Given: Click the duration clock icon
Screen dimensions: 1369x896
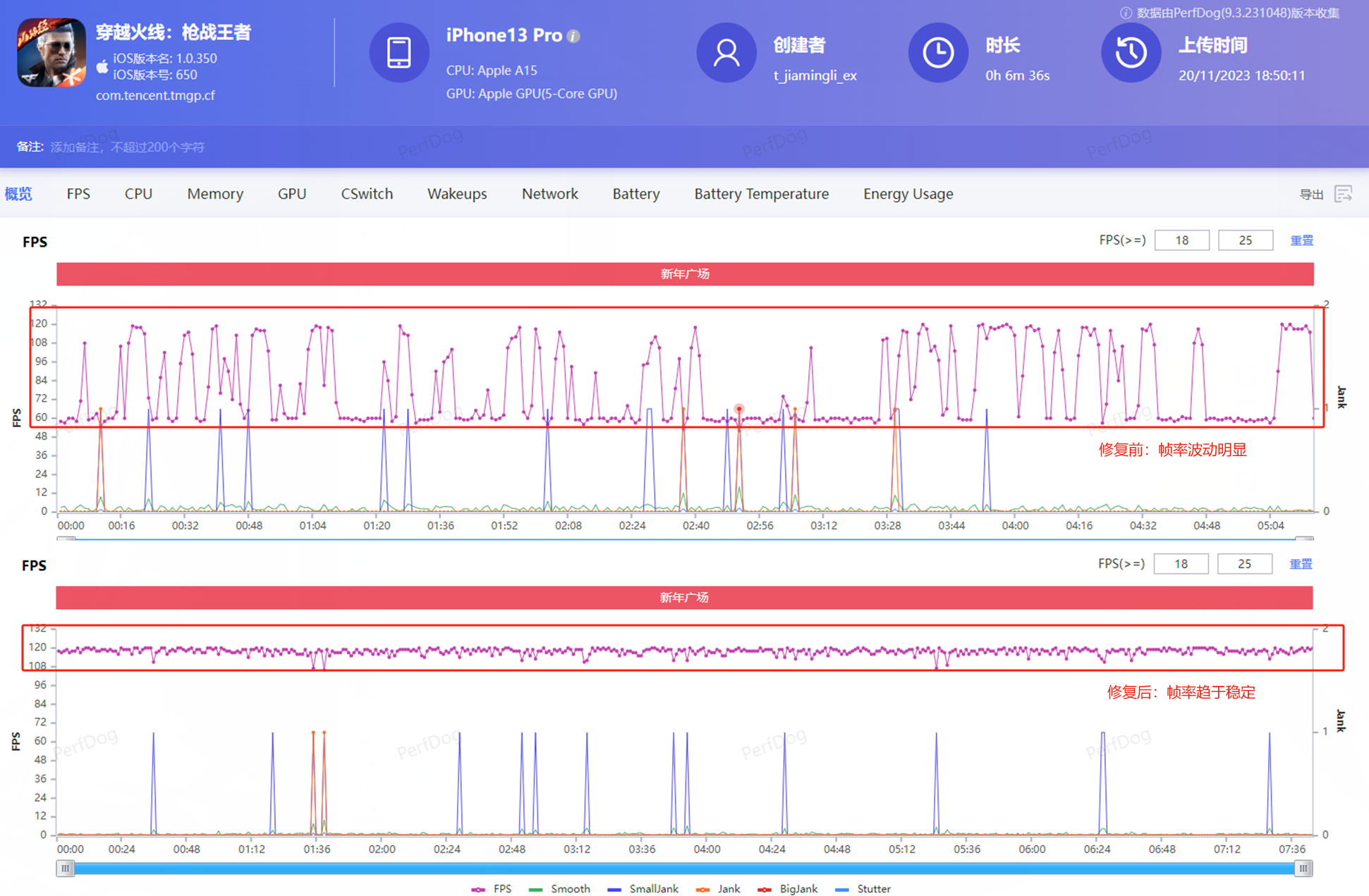Looking at the screenshot, I should (938, 53).
